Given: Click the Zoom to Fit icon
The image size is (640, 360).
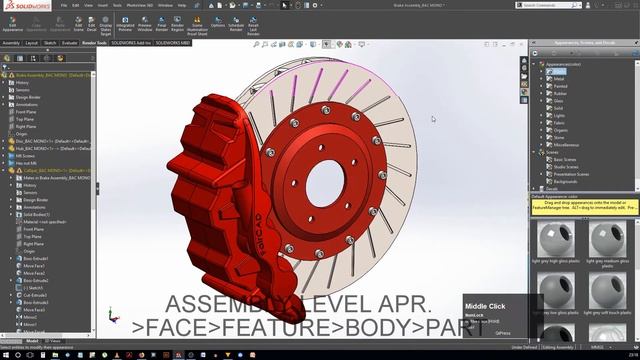Looking at the screenshot, I should point(256,44).
